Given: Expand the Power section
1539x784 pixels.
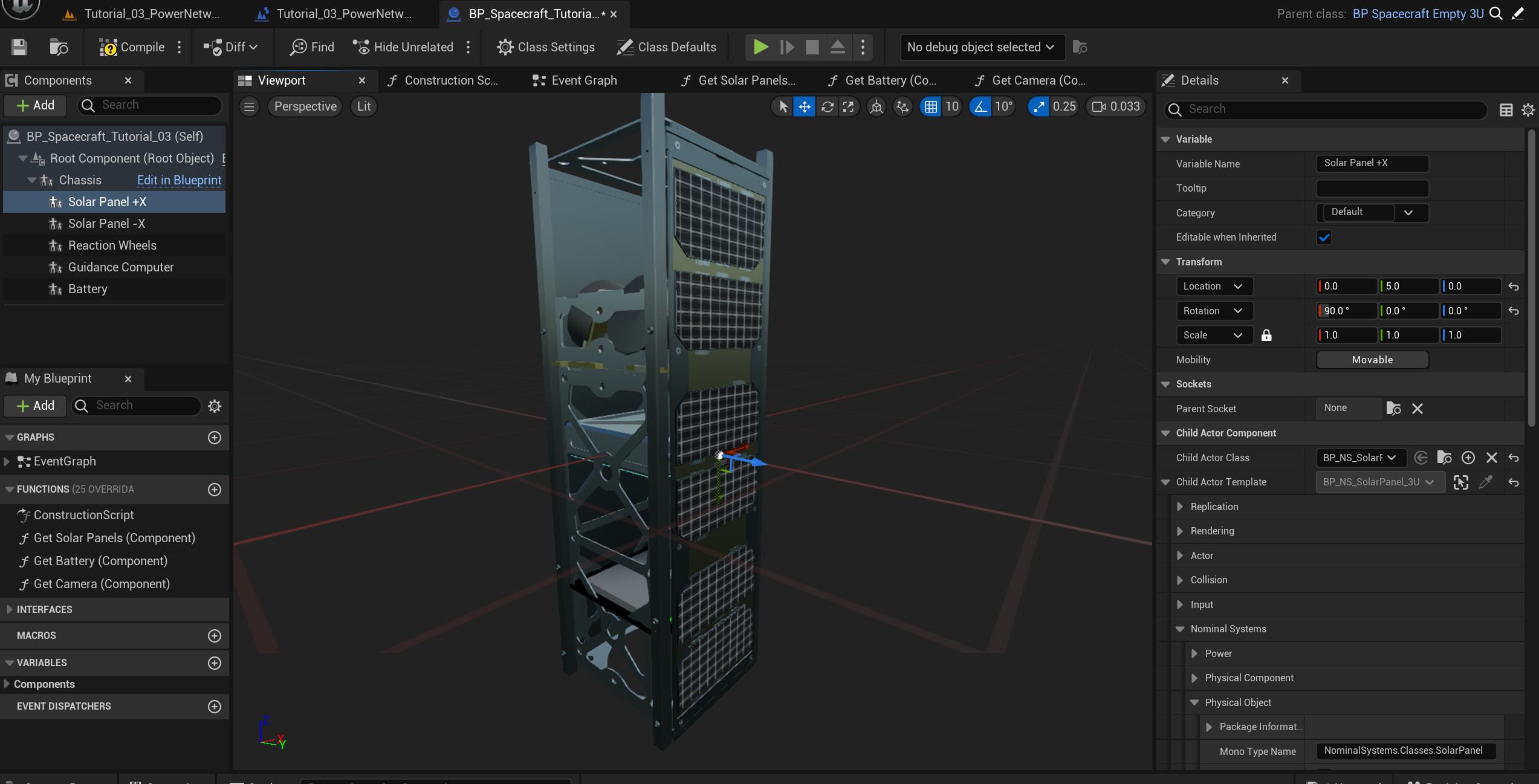Looking at the screenshot, I should click(1194, 654).
